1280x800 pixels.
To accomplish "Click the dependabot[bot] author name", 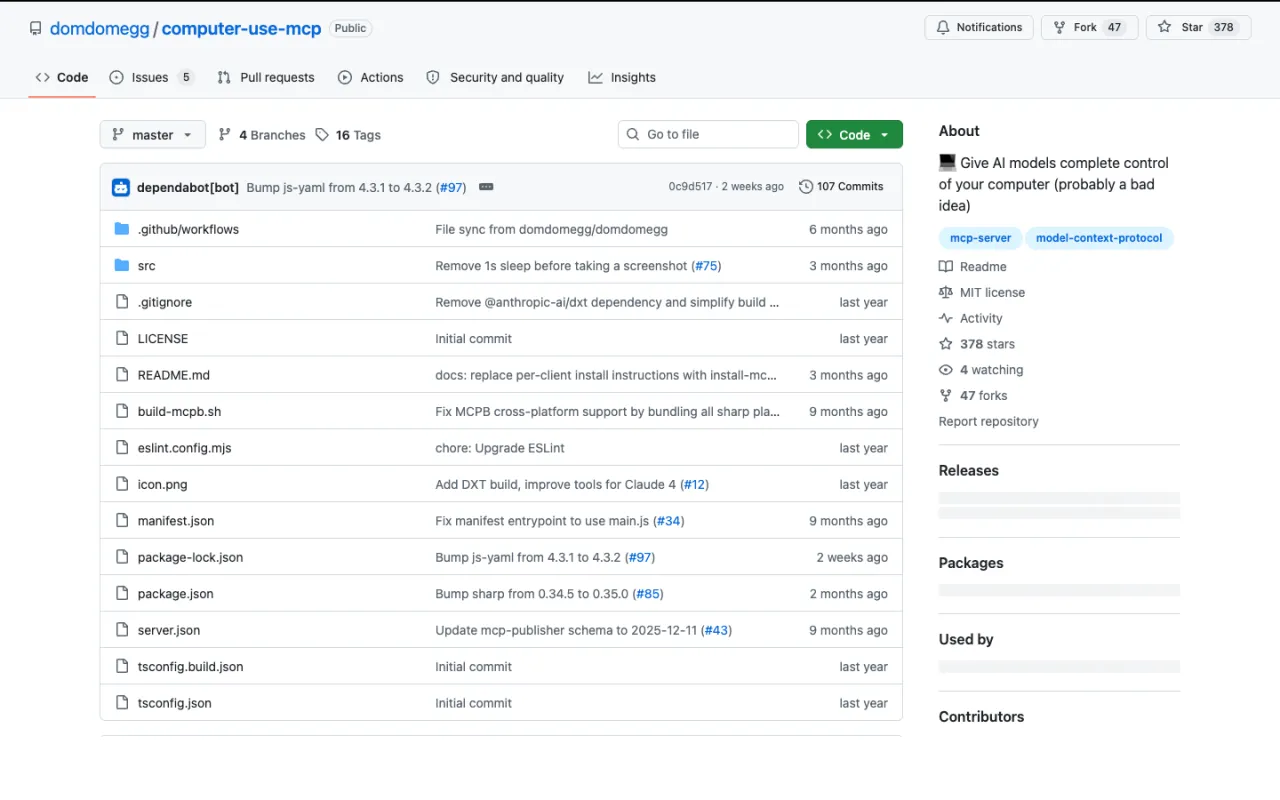I will click(x=188, y=187).
